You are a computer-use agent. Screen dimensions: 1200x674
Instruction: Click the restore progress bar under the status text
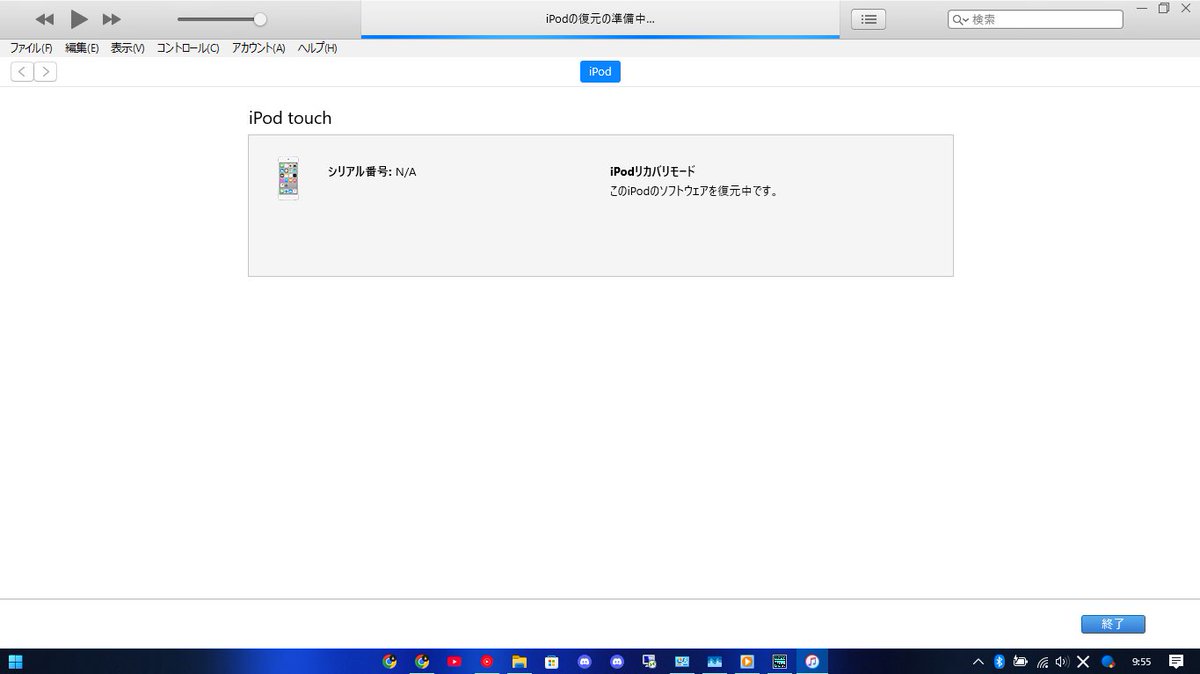pyautogui.click(x=600, y=37)
